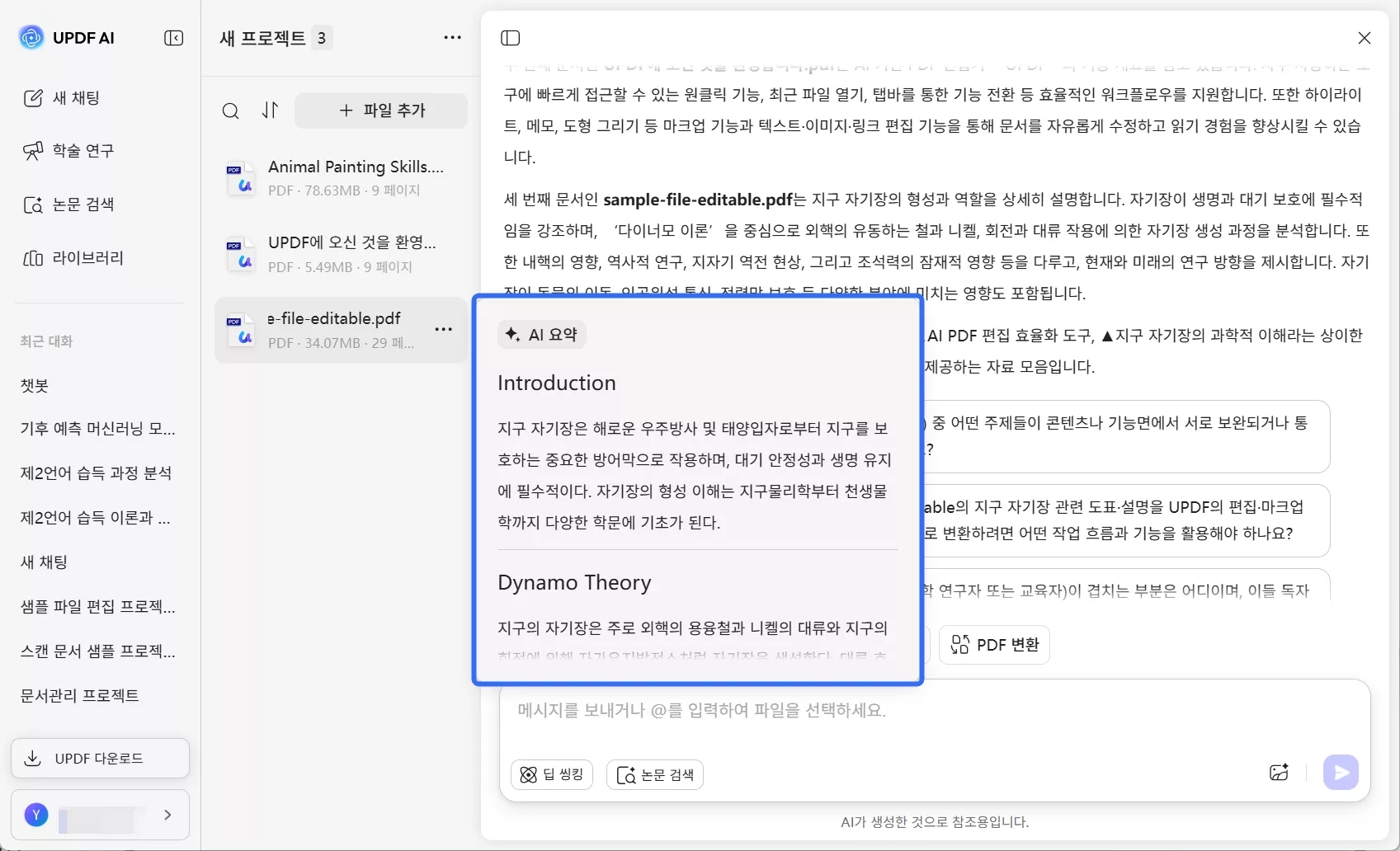
Task: Enable 논문 검색 in the input bar
Action: click(653, 773)
